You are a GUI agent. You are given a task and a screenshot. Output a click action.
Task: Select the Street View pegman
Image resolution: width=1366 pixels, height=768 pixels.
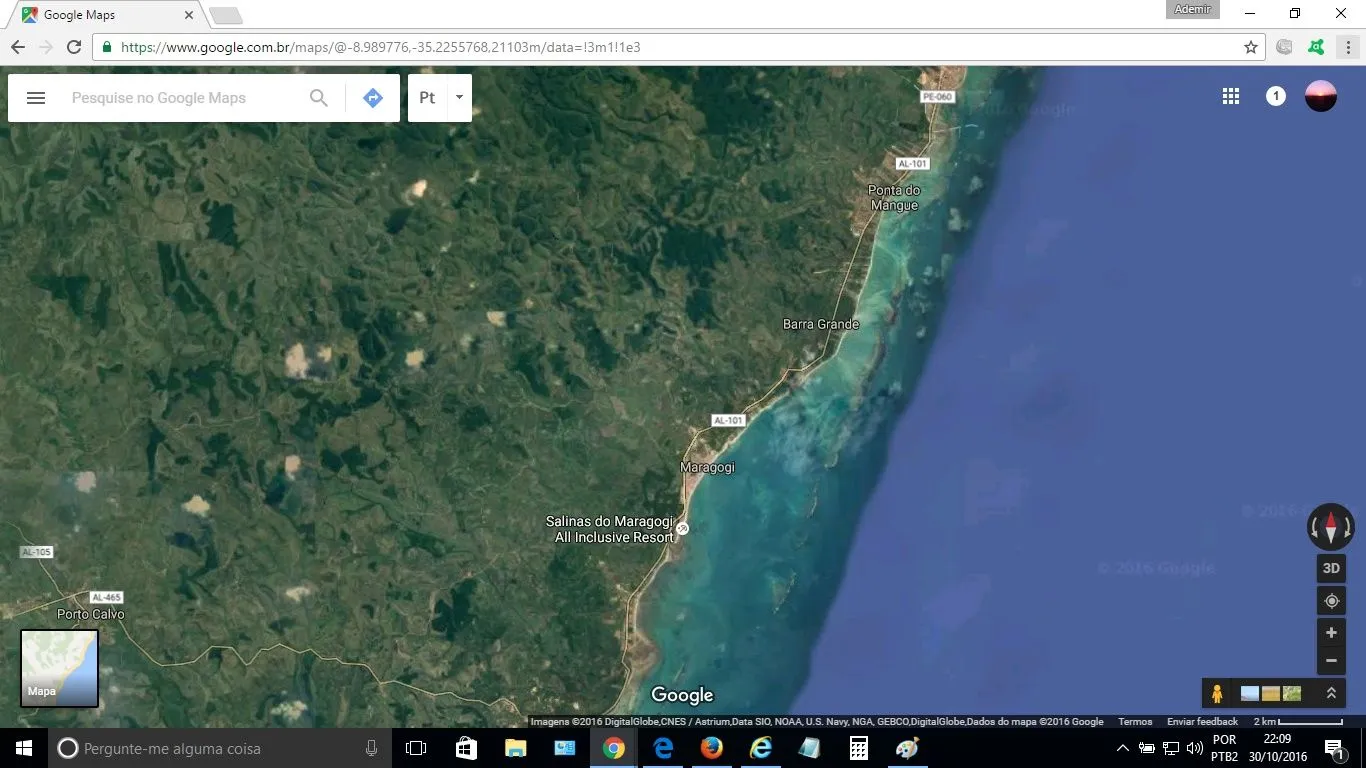1217,693
